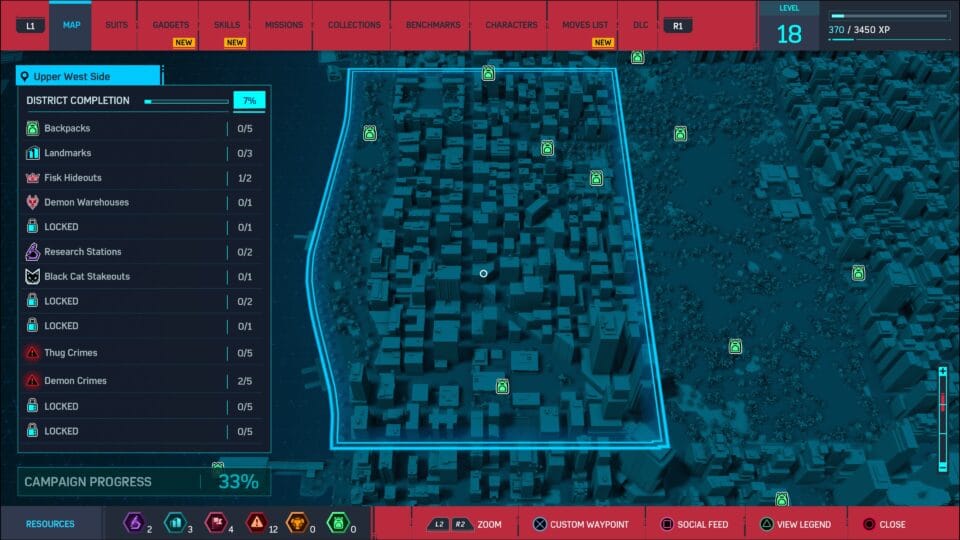Click the purple research token in Resources bar
The image size is (960, 540).
(133, 522)
